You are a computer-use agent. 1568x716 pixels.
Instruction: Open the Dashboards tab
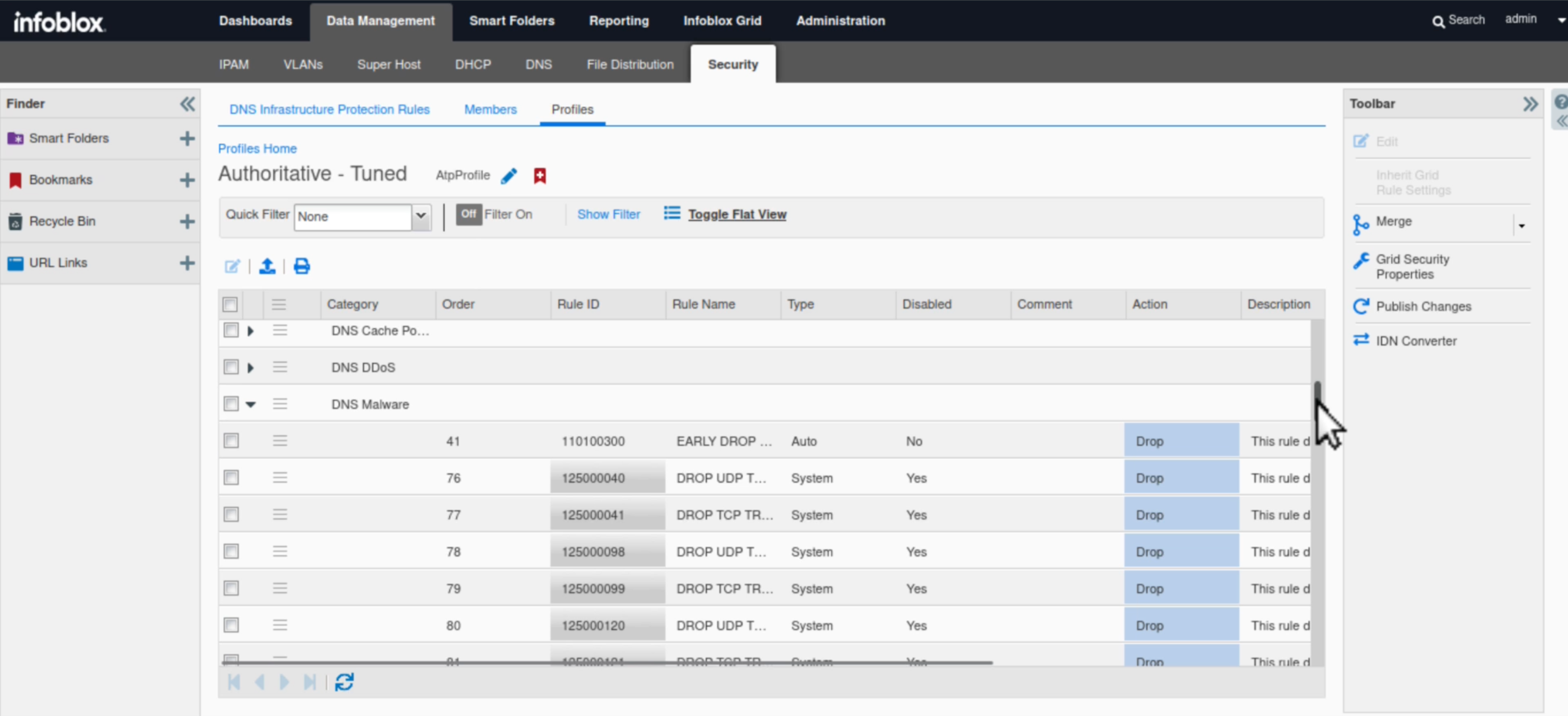click(x=256, y=21)
